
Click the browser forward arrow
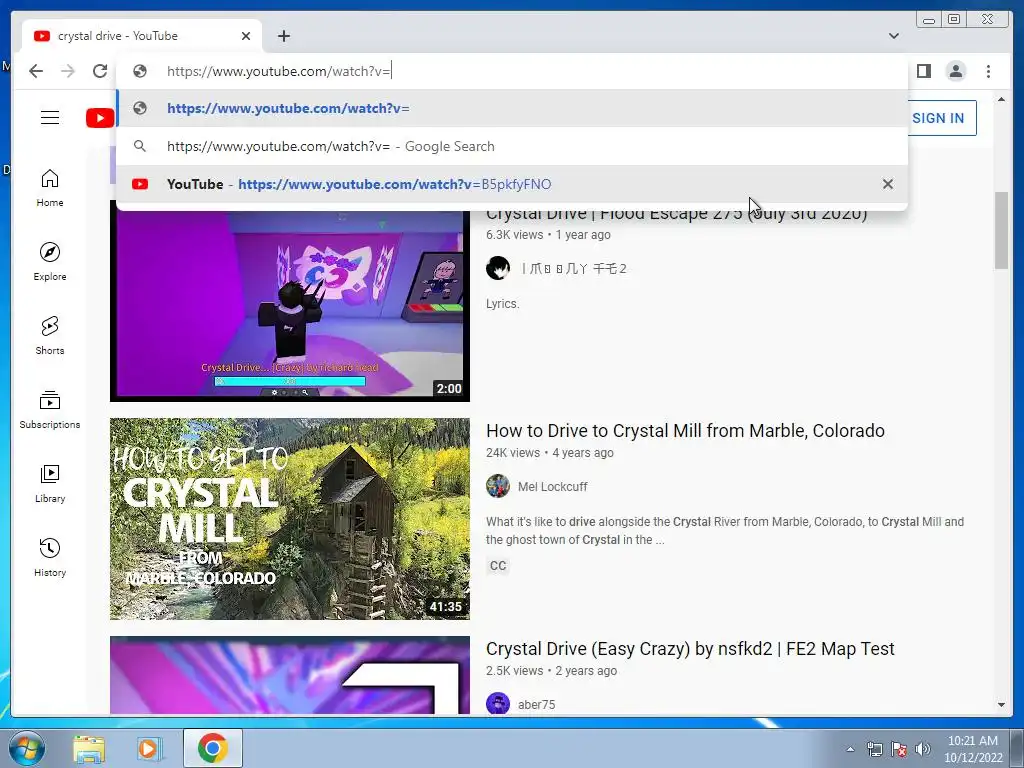point(68,71)
